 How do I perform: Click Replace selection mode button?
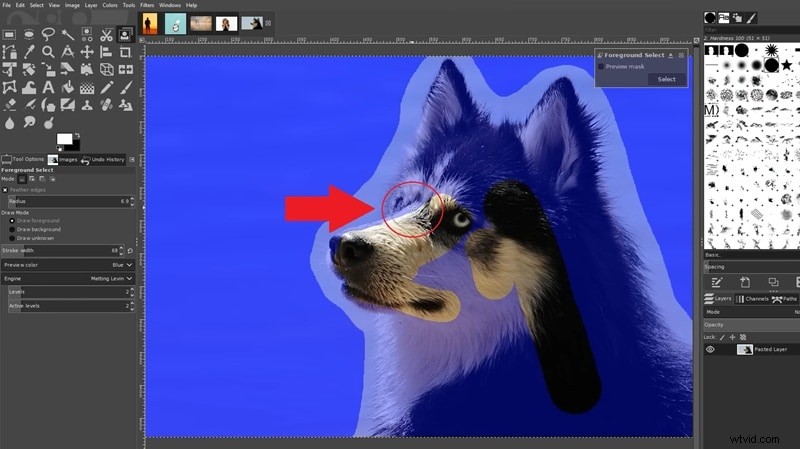point(22,179)
